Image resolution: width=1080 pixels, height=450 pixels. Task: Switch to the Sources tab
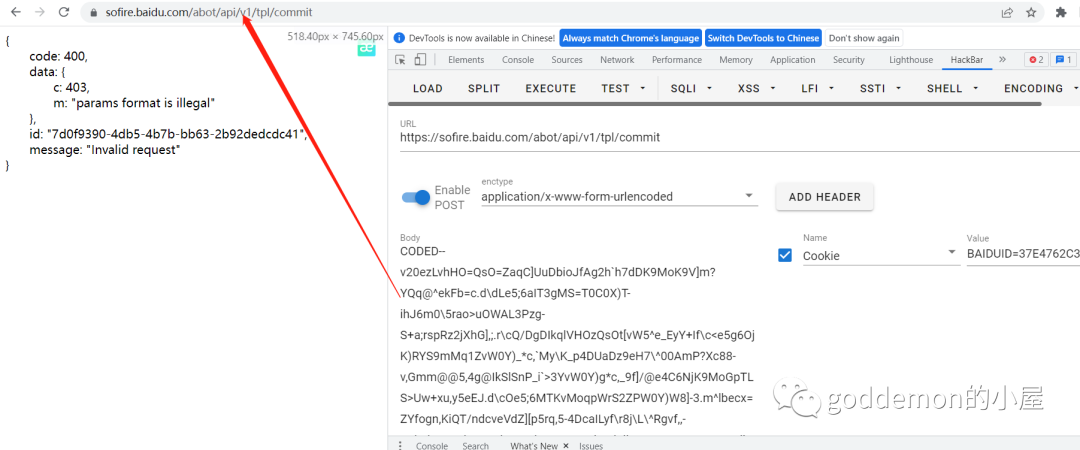[567, 60]
